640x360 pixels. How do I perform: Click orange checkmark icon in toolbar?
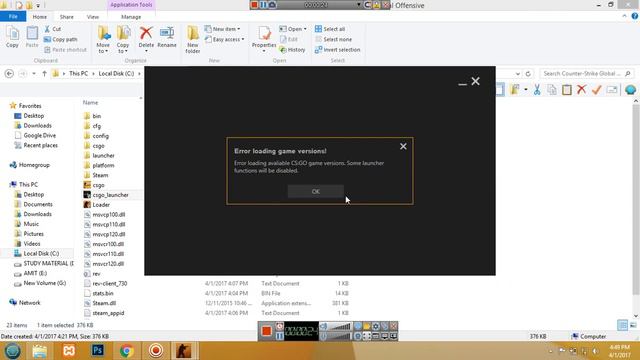pos(597,89)
